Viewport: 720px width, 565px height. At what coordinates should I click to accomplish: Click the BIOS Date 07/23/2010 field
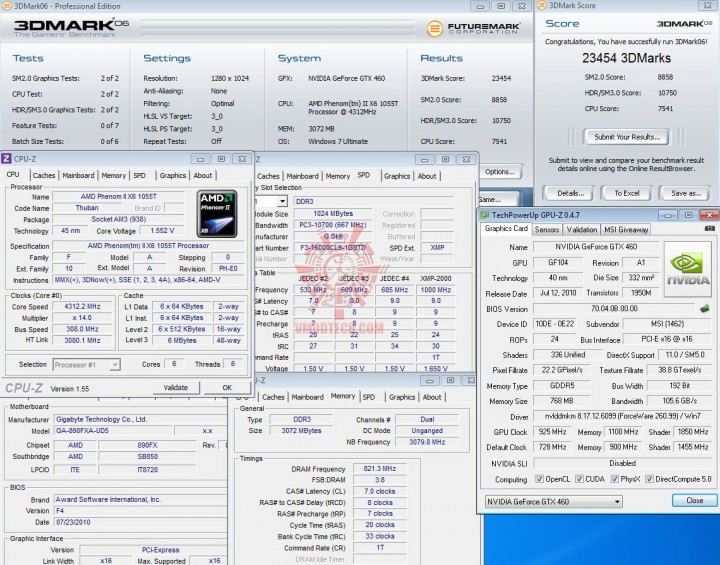pyautogui.click(x=140, y=522)
